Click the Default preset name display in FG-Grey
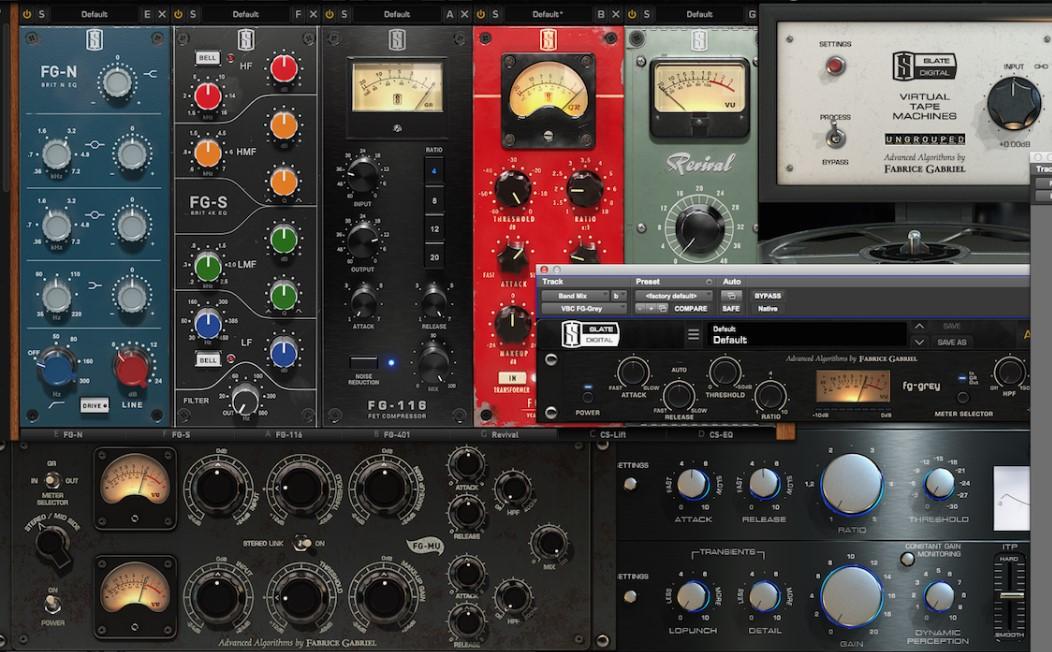 point(806,336)
